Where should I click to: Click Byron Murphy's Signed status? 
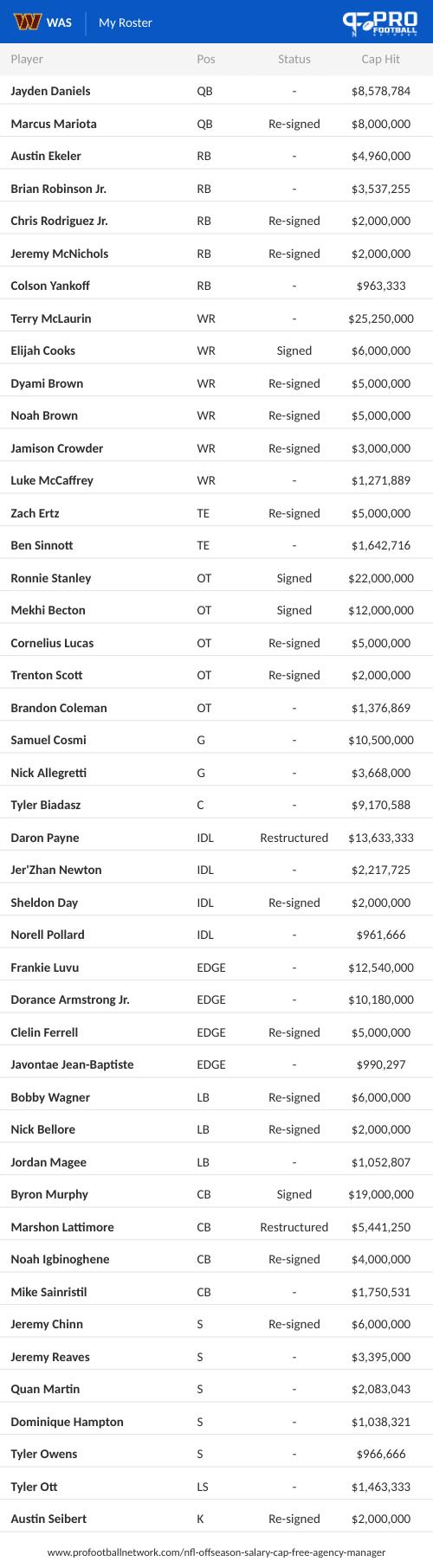[x=294, y=1194]
